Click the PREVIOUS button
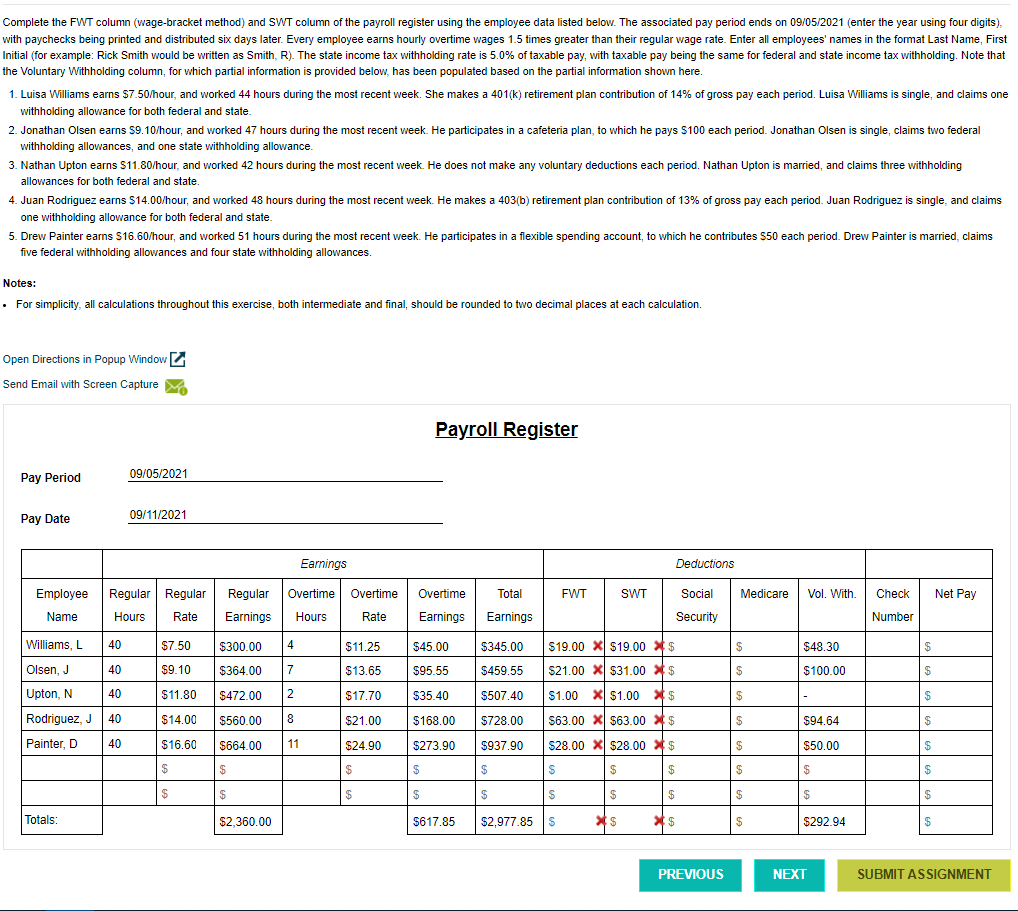Screen dimensions: 1018x911 tap(690, 874)
